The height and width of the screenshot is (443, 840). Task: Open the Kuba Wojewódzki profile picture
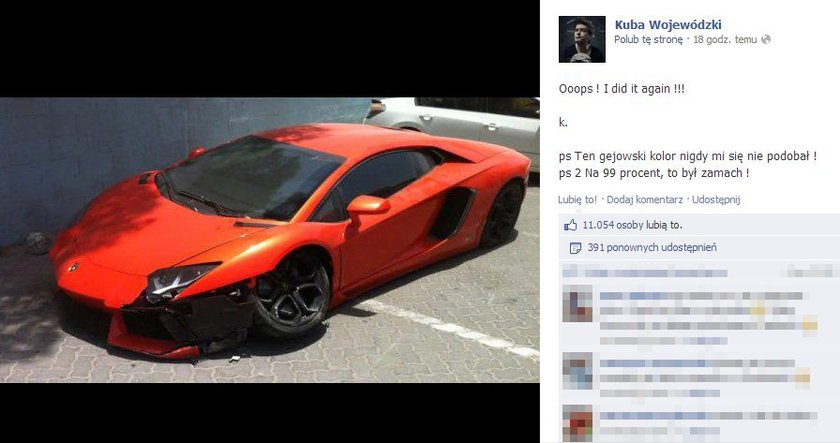582,39
